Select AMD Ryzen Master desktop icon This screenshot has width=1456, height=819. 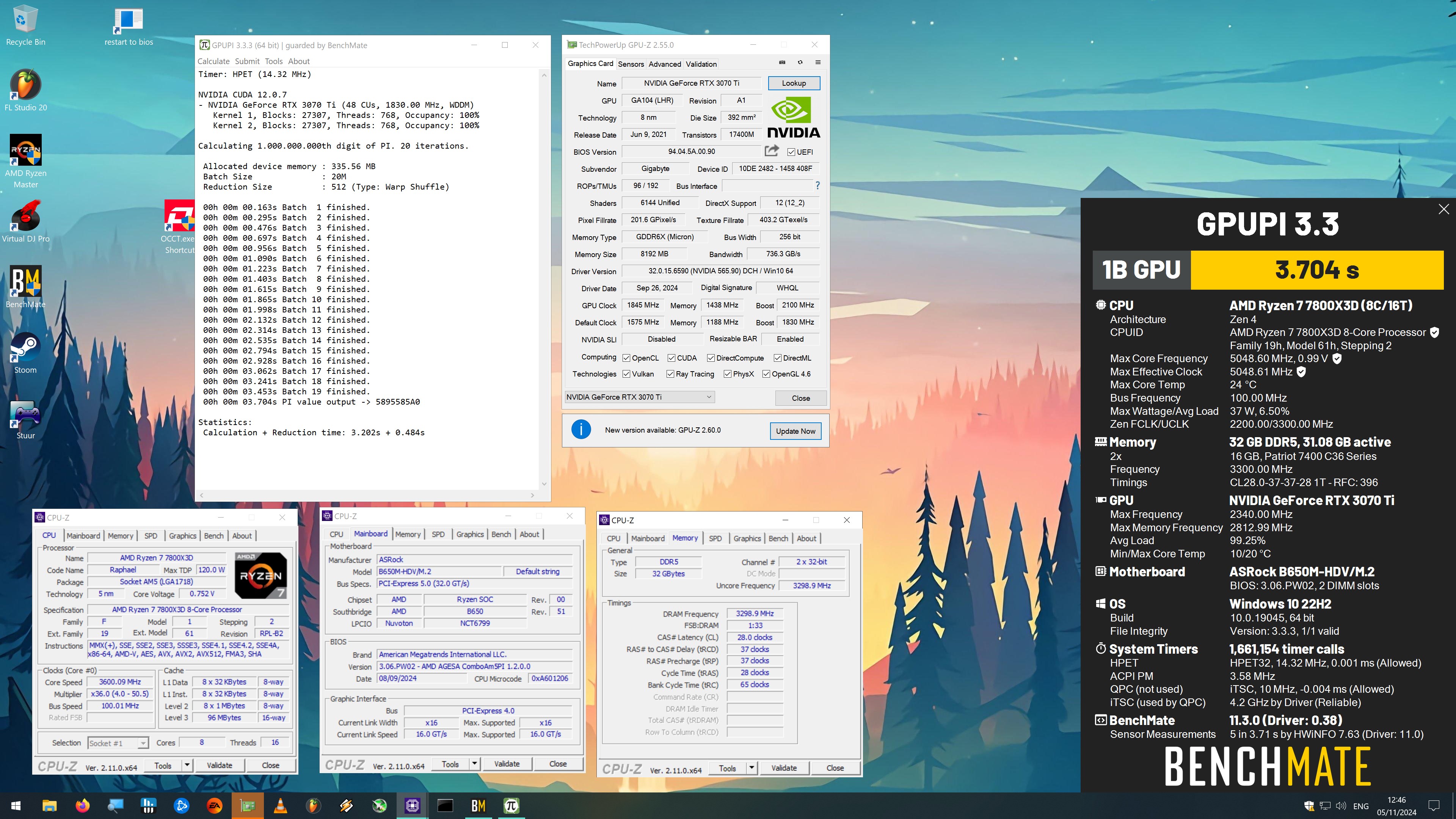click(25, 161)
